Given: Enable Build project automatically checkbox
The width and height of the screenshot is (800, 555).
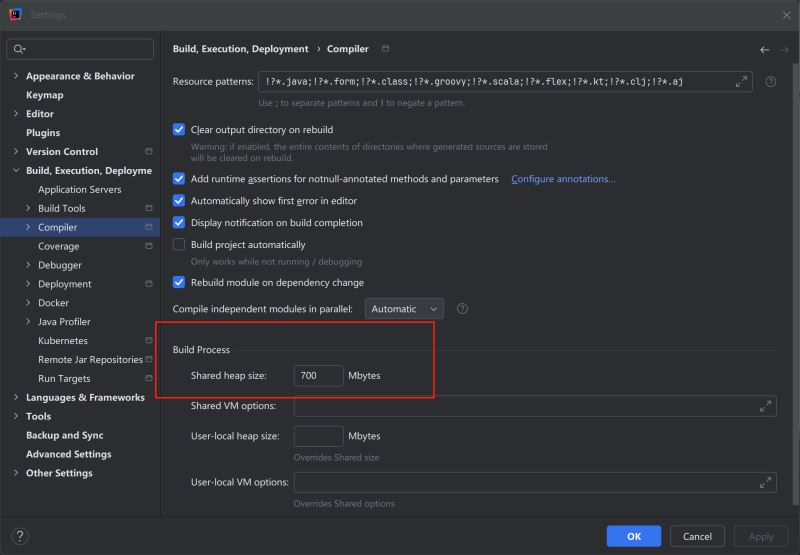Looking at the screenshot, I should [180, 245].
